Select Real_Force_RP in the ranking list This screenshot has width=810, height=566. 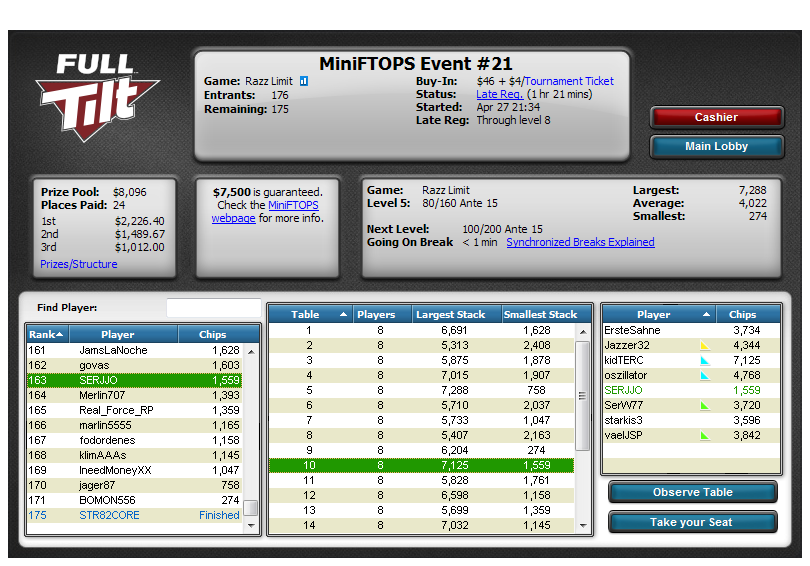point(134,410)
